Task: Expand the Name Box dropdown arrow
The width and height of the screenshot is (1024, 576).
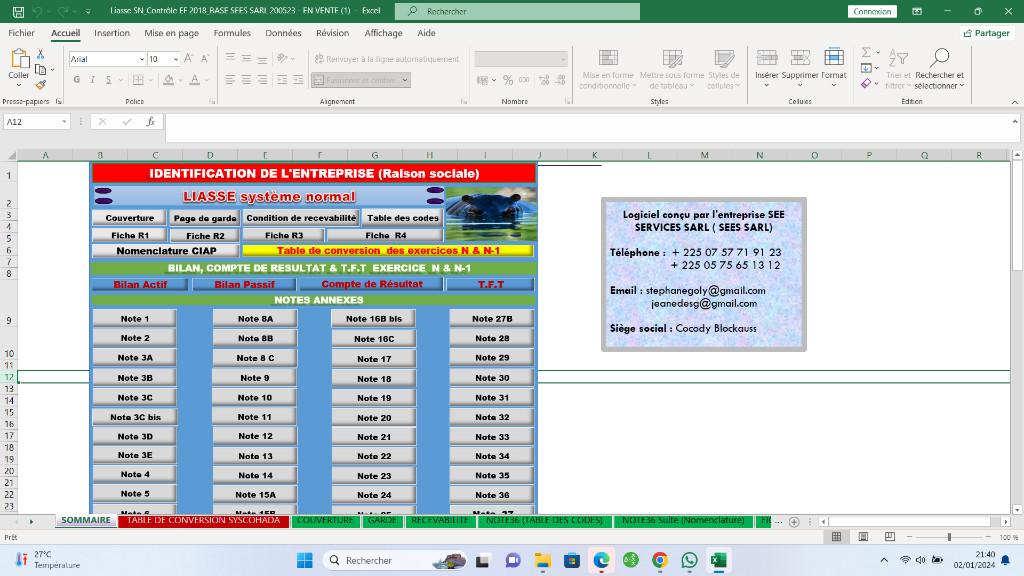Action: [64, 122]
